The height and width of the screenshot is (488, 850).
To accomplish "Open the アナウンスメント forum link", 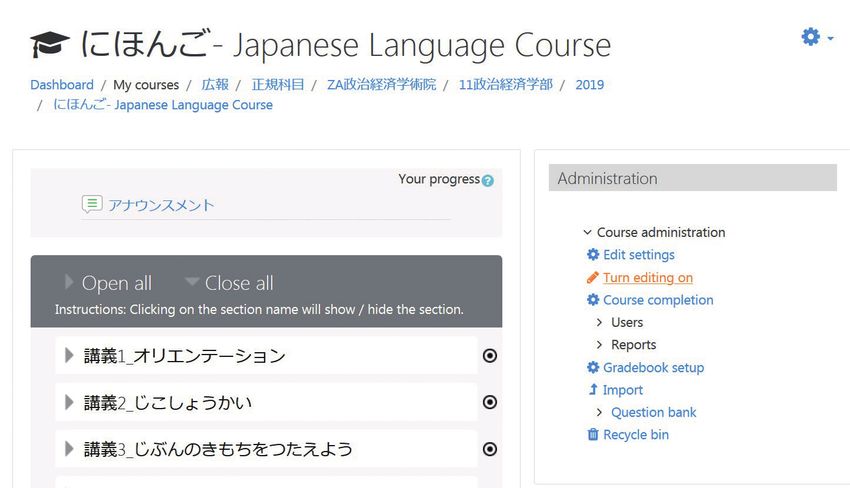I will click(x=161, y=205).
